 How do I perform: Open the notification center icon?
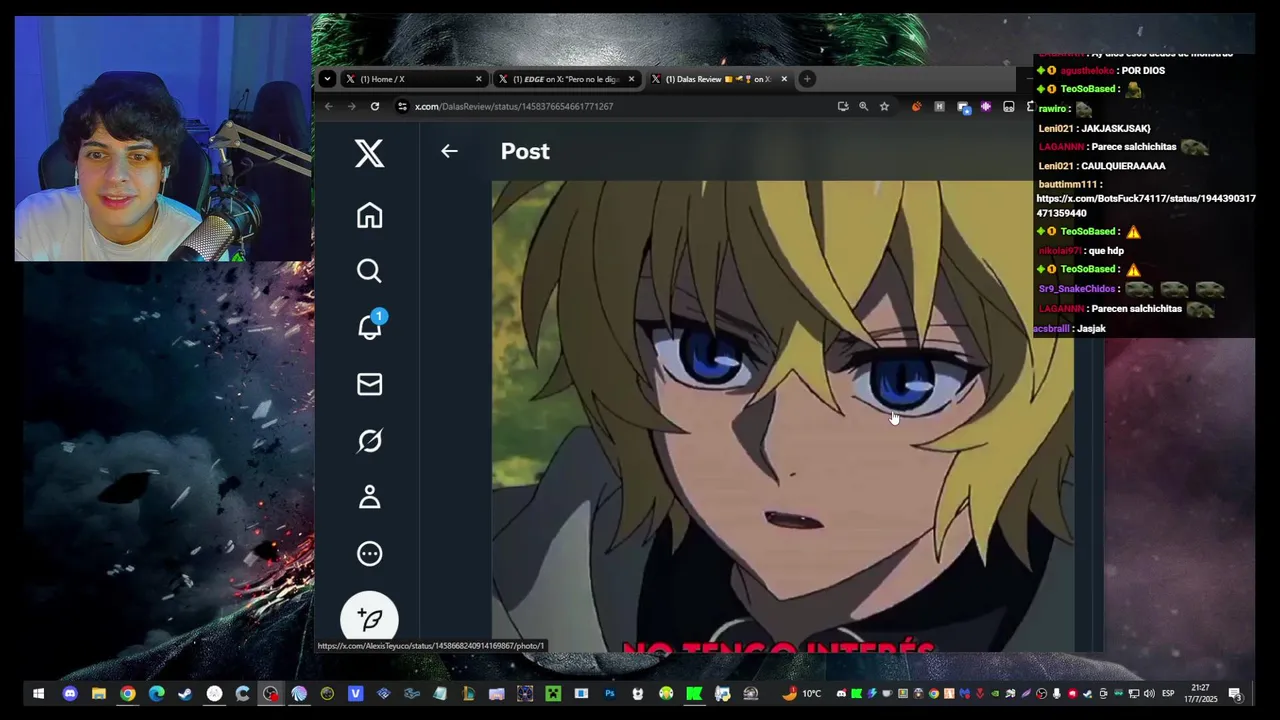point(1235,694)
